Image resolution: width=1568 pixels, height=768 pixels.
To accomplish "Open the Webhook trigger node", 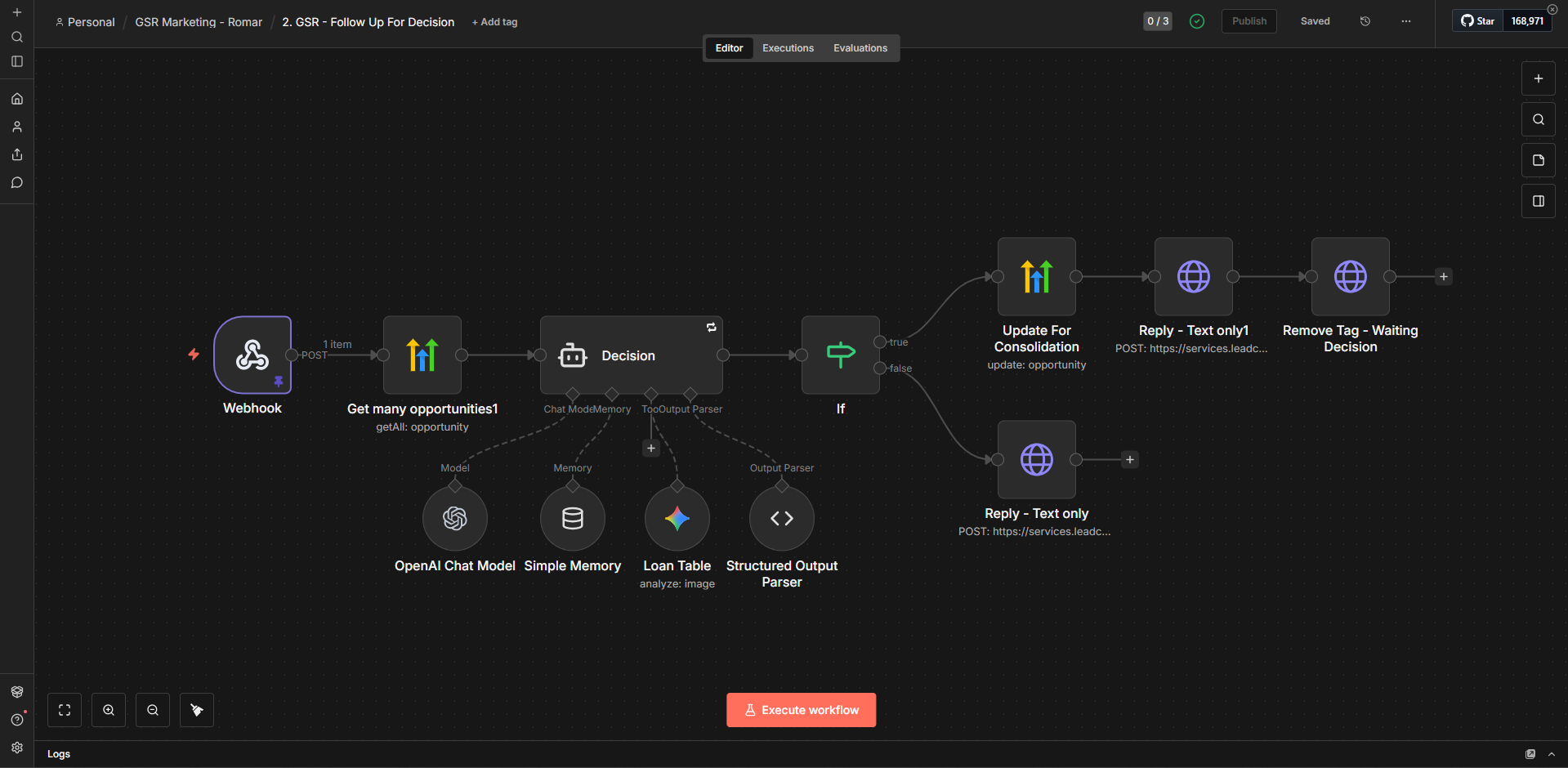I will tap(252, 355).
